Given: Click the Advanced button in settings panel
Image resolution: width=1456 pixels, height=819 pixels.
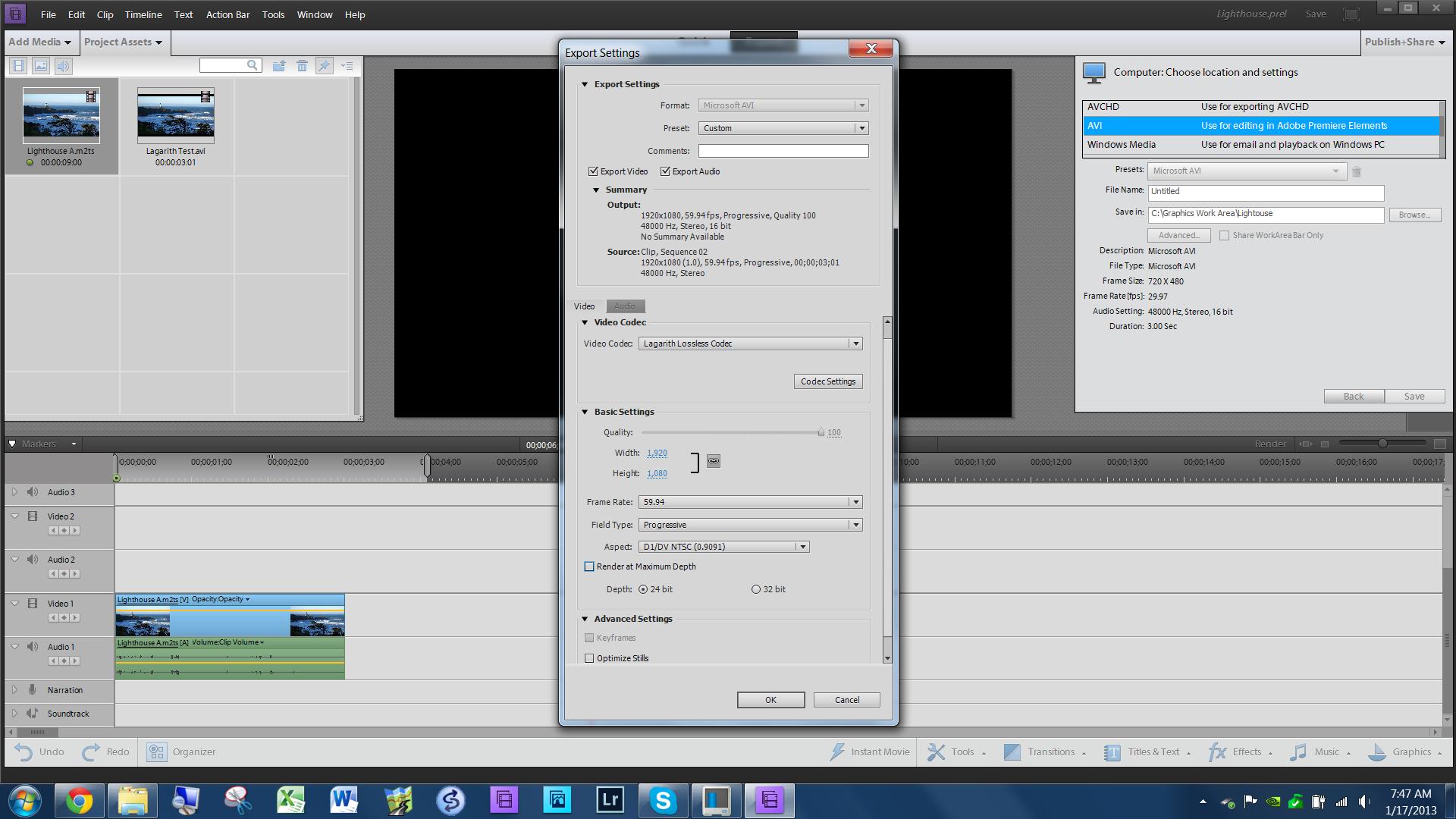Looking at the screenshot, I should 1178,234.
